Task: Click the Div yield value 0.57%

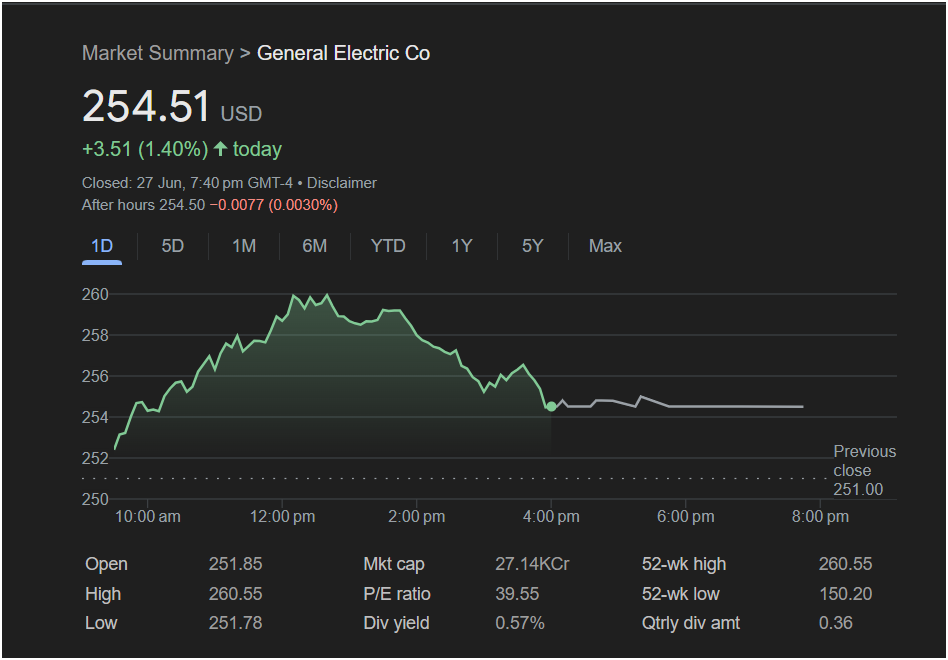Action: [x=520, y=623]
